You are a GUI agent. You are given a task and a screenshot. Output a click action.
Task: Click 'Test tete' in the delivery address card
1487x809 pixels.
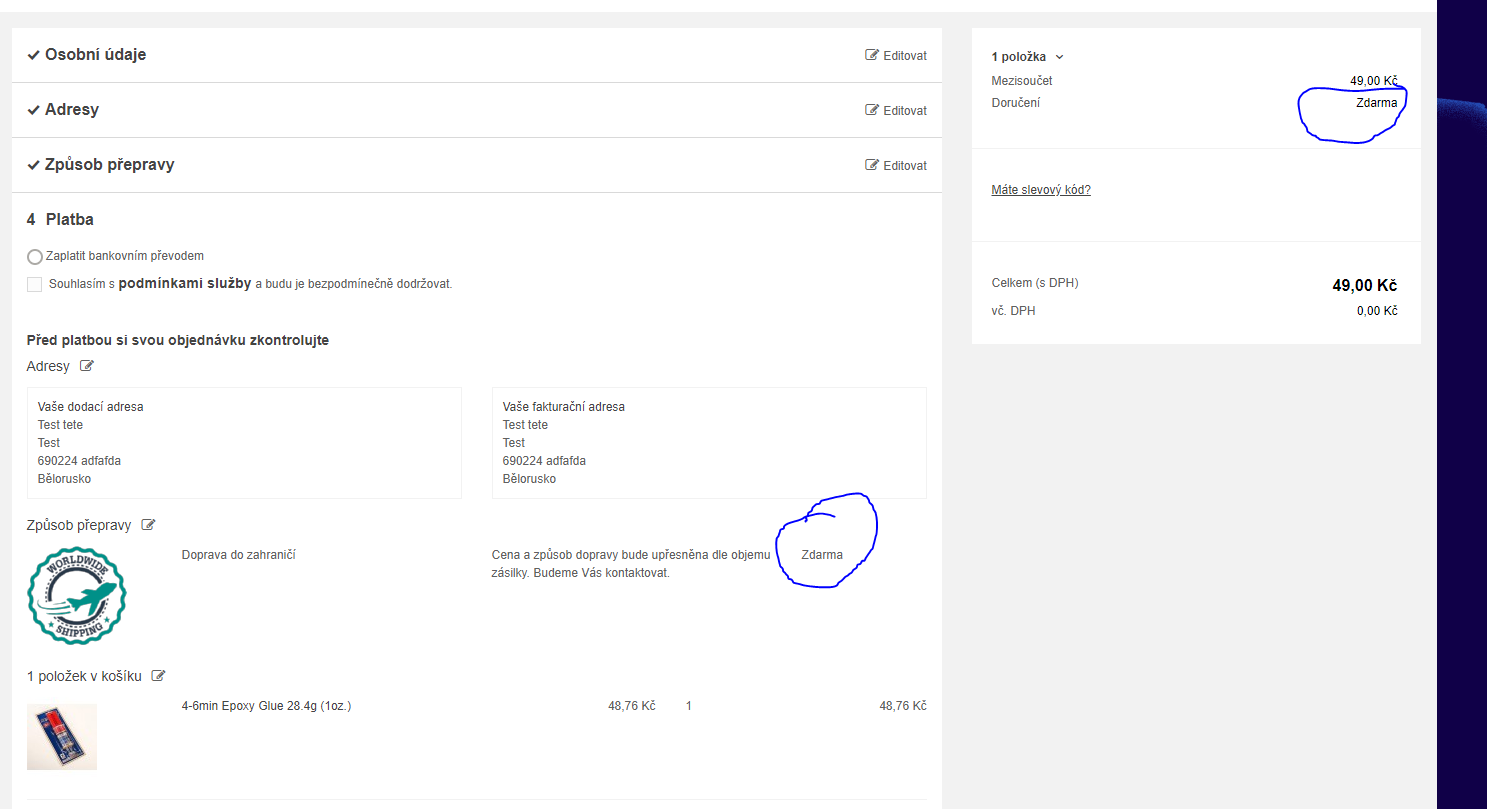[x=61, y=425]
